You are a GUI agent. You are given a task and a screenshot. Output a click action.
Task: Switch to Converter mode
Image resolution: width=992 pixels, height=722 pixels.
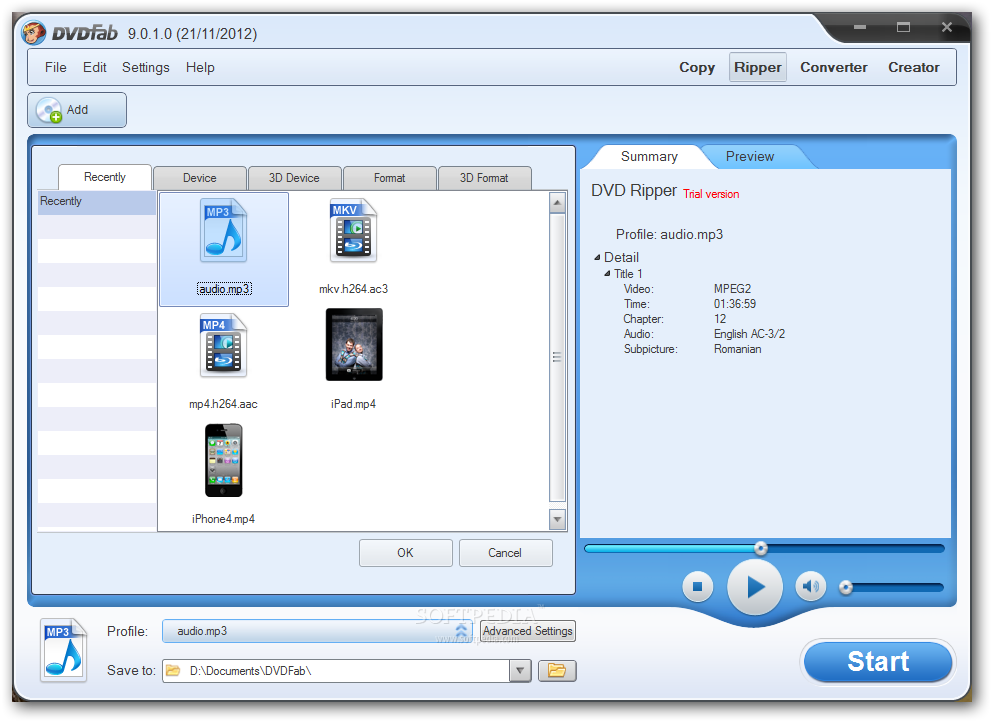(x=833, y=68)
